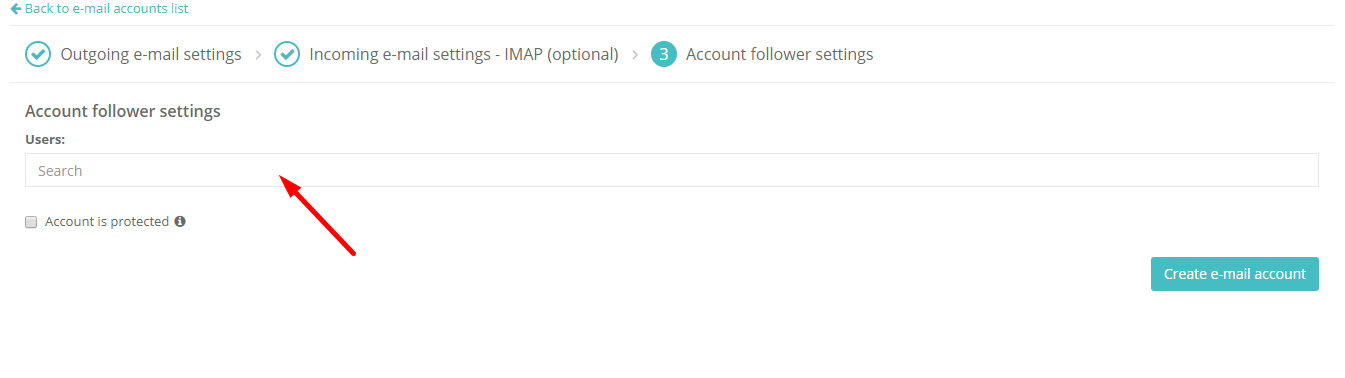This screenshot has width=1345, height=378.
Task: Go to the Outgoing e-mail settings step
Action: coord(151,54)
